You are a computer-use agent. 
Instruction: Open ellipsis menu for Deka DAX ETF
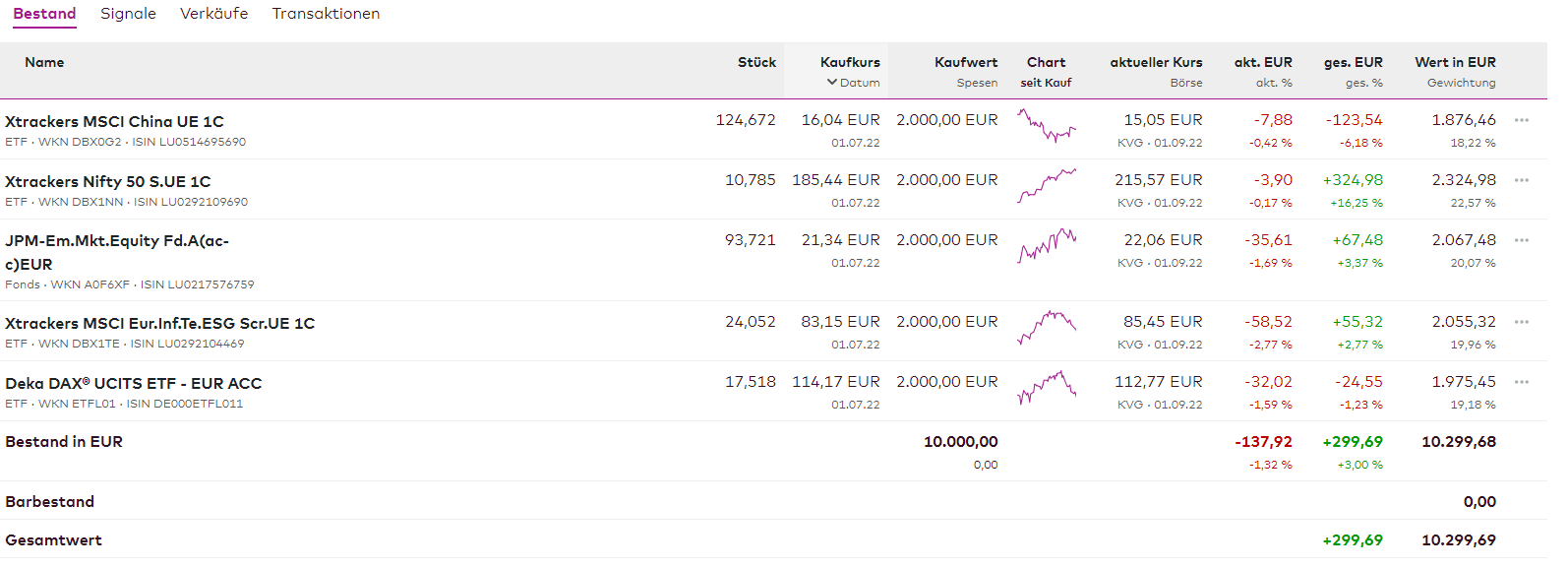[x=1521, y=382]
